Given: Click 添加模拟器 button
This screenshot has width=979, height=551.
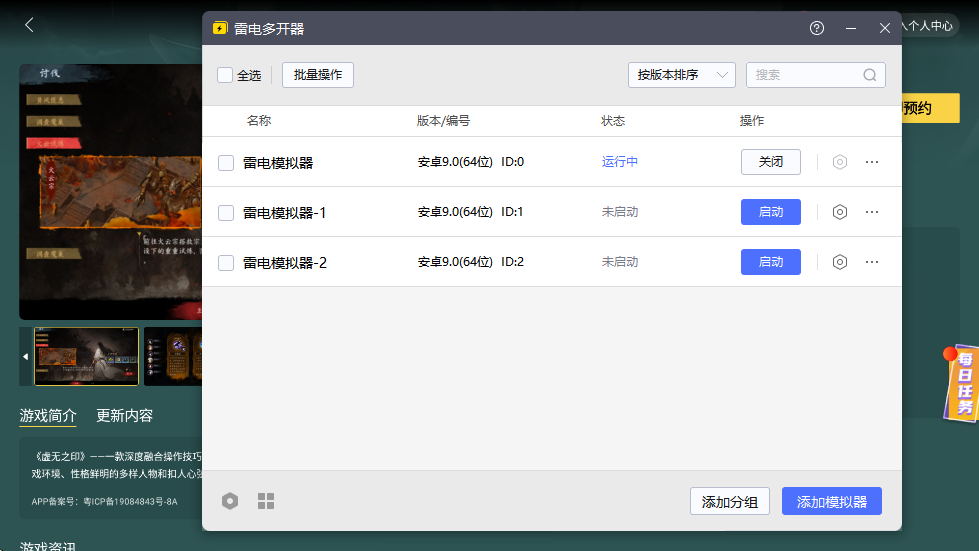Looking at the screenshot, I should 832,502.
